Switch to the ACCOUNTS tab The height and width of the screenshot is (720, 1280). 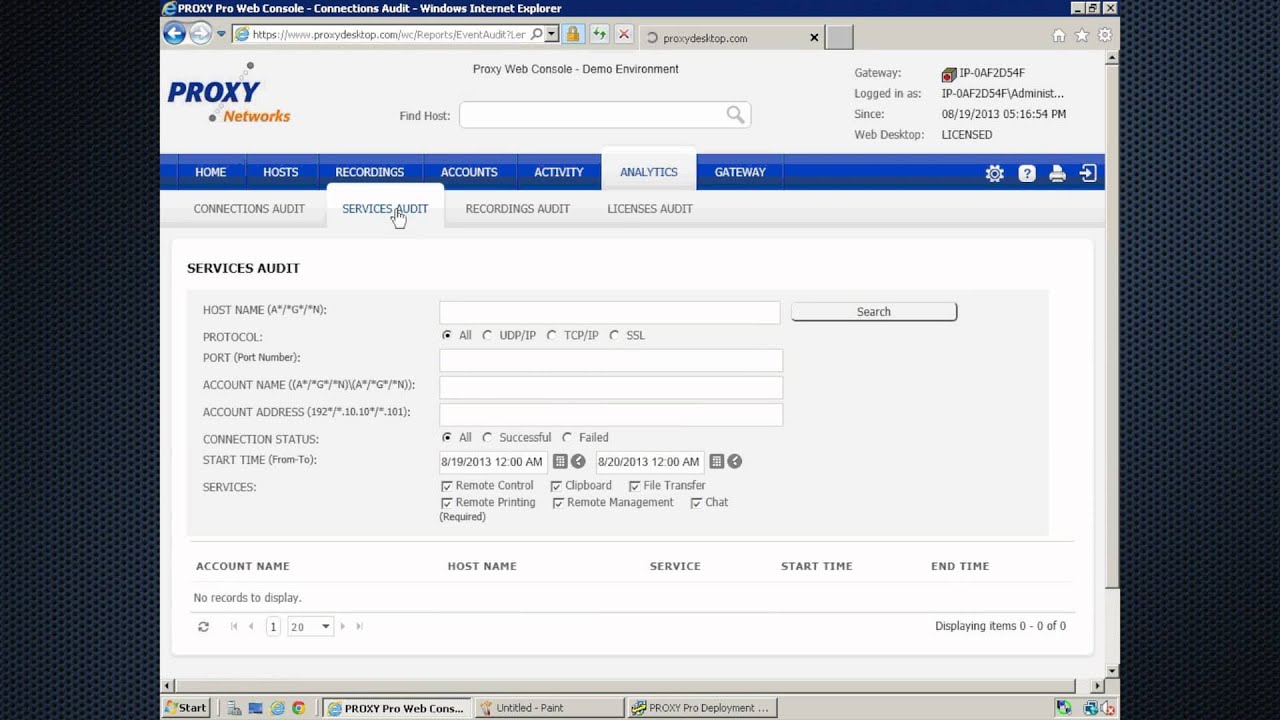click(x=469, y=172)
